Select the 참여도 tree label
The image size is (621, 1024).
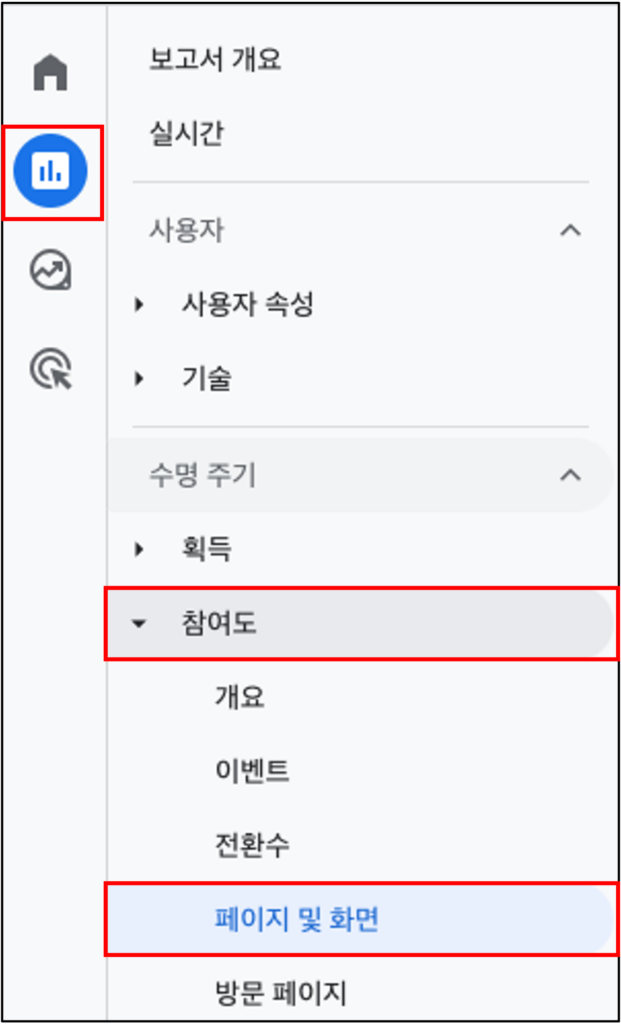tap(219, 624)
